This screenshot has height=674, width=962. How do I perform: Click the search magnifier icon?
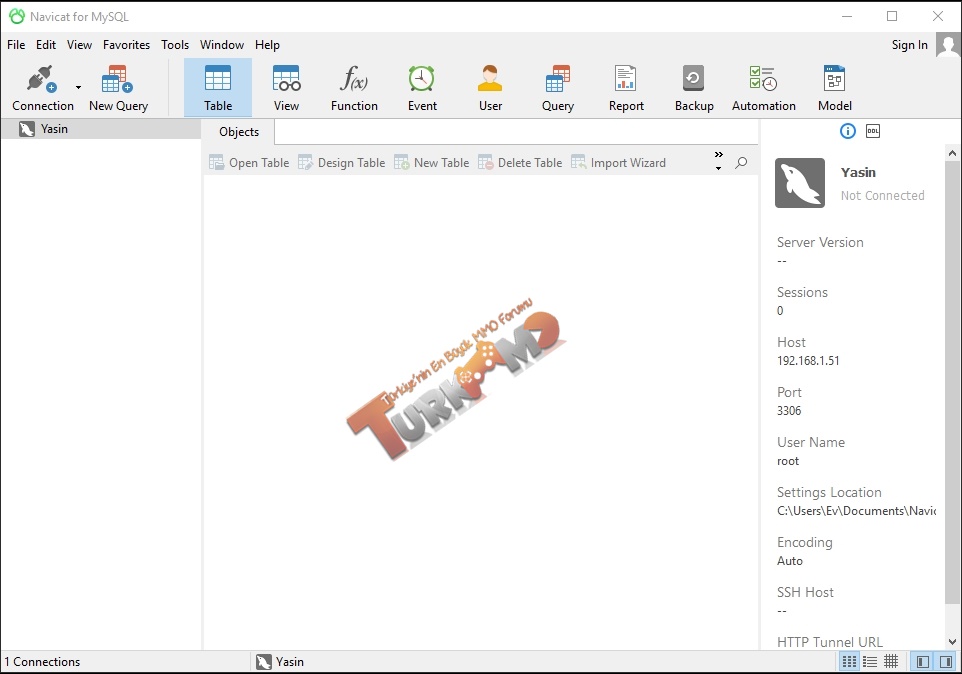[741, 163]
